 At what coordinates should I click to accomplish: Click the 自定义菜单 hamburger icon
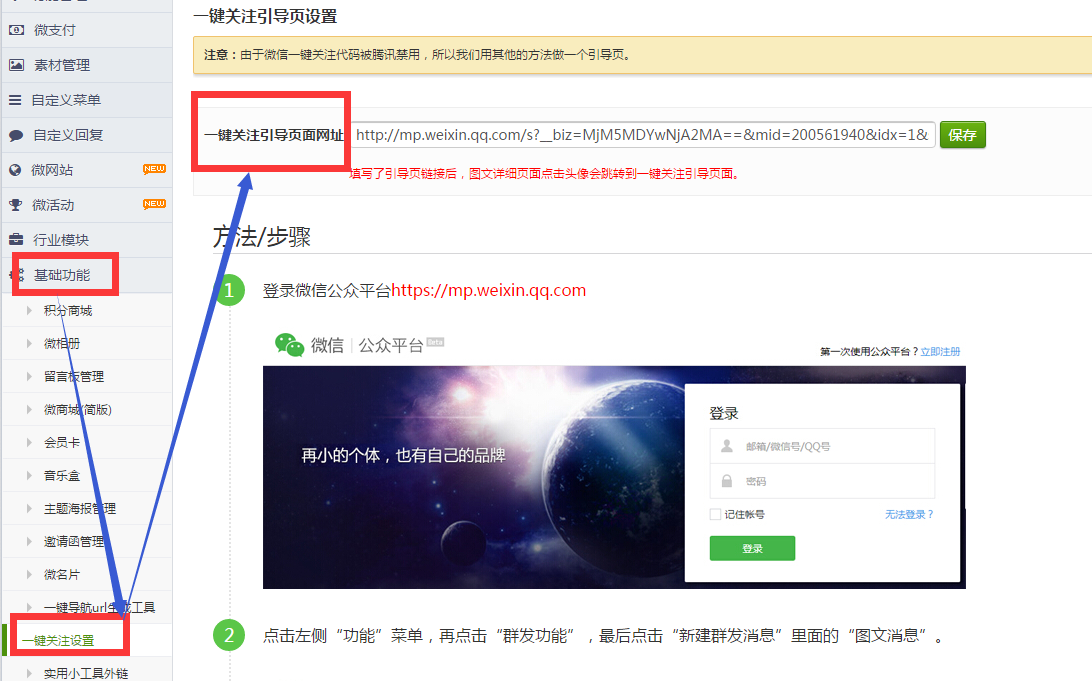tap(15, 100)
